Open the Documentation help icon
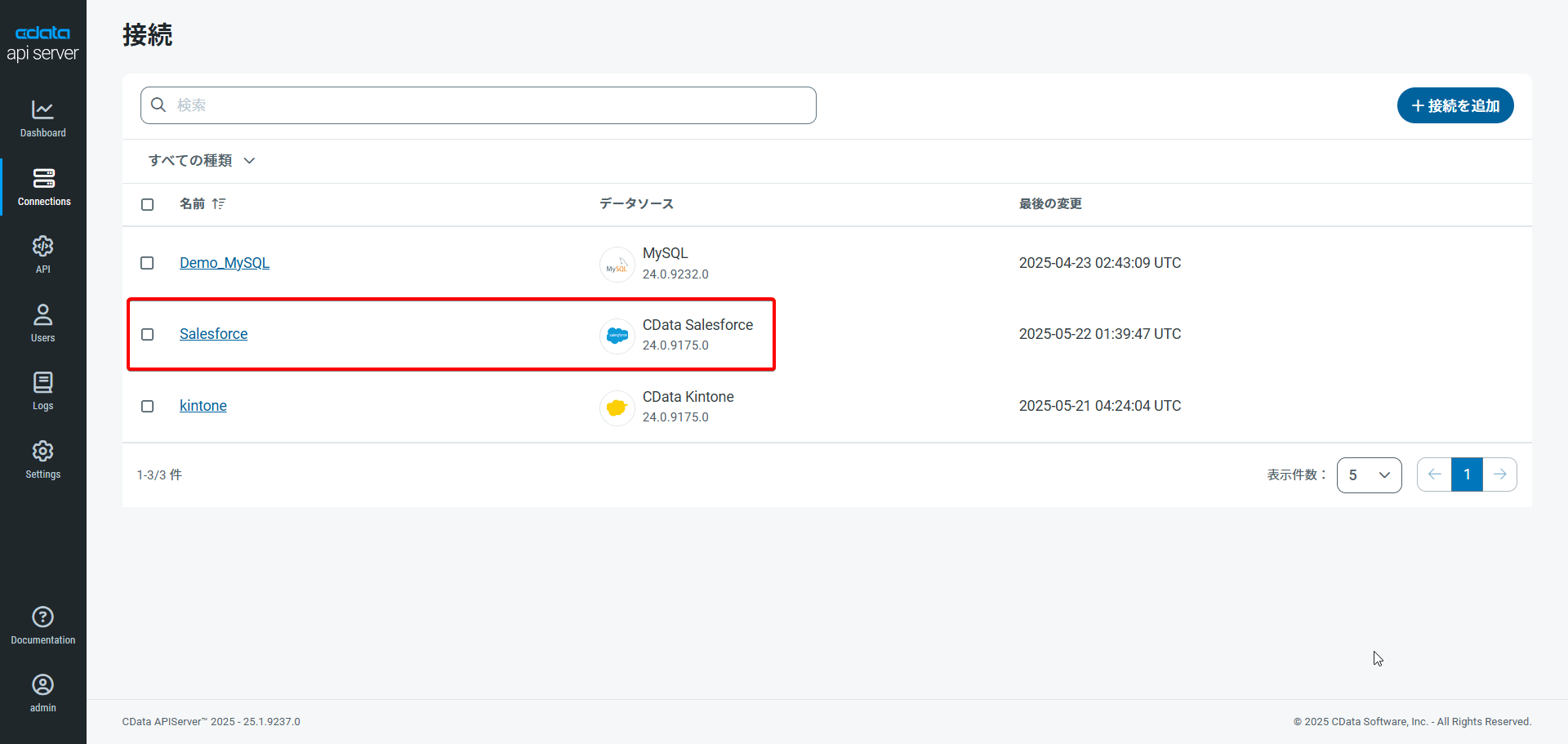The image size is (1568, 744). [x=42, y=617]
